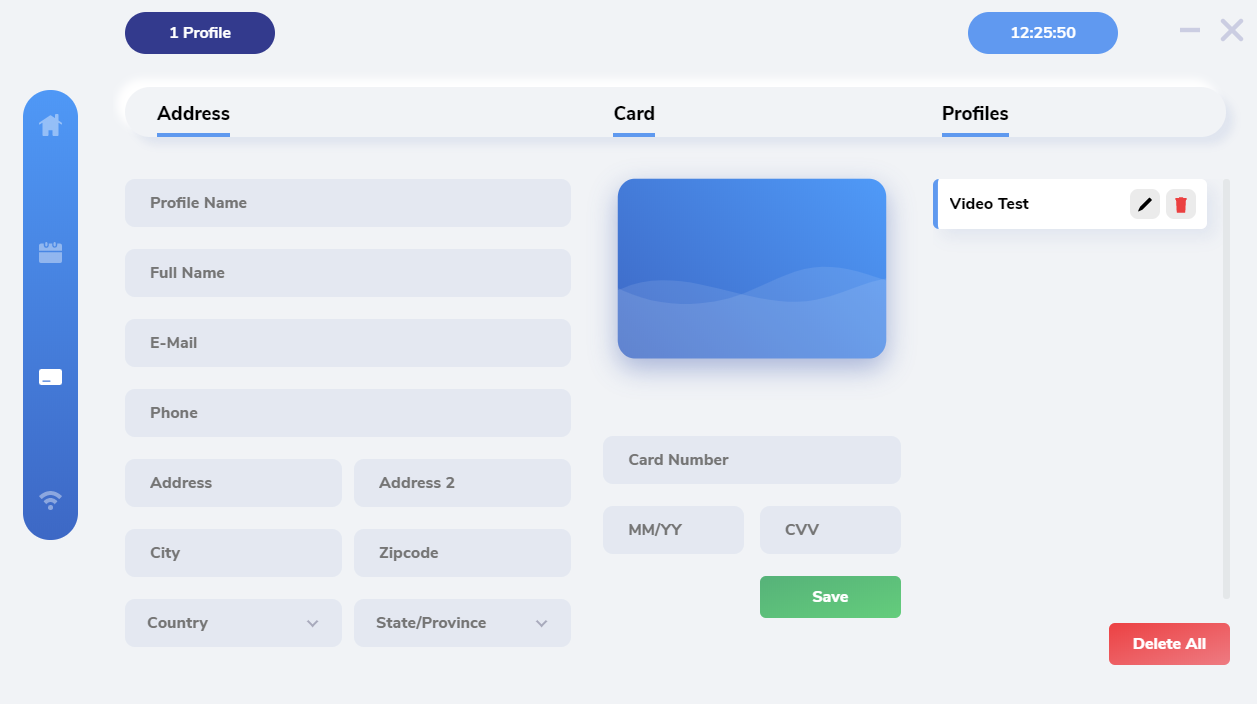Close the application window
Viewport: 1257px width, 704px height.
(1231, 31)
